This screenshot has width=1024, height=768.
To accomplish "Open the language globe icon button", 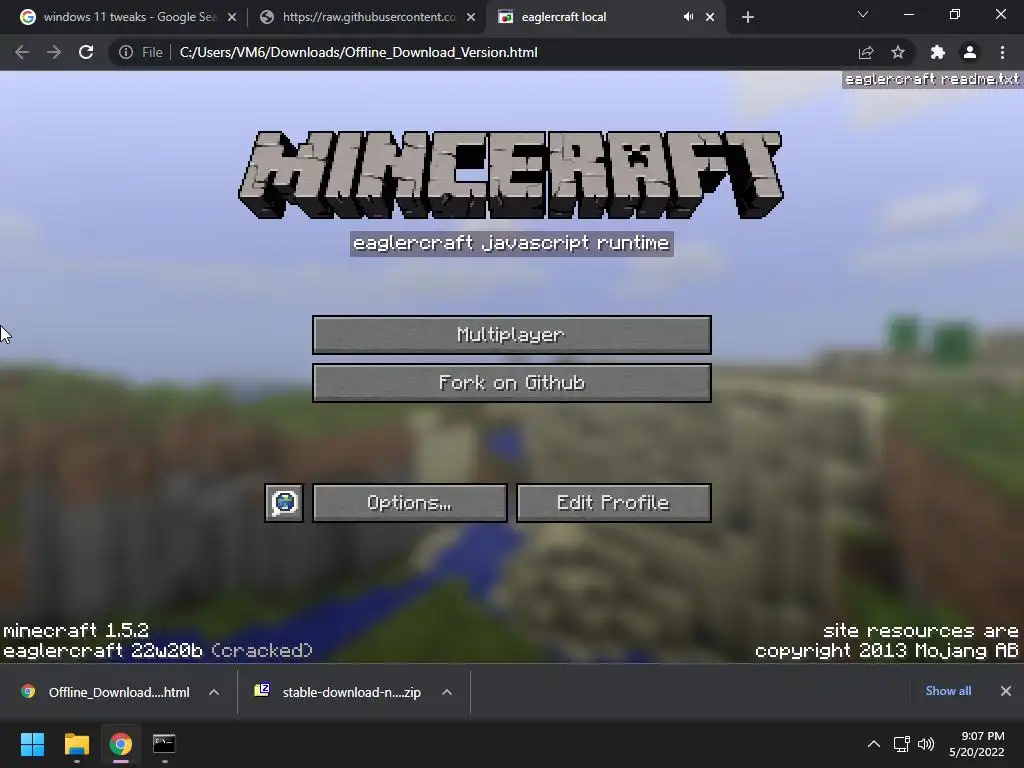I will pyautogui.click(x=284, y=503).
